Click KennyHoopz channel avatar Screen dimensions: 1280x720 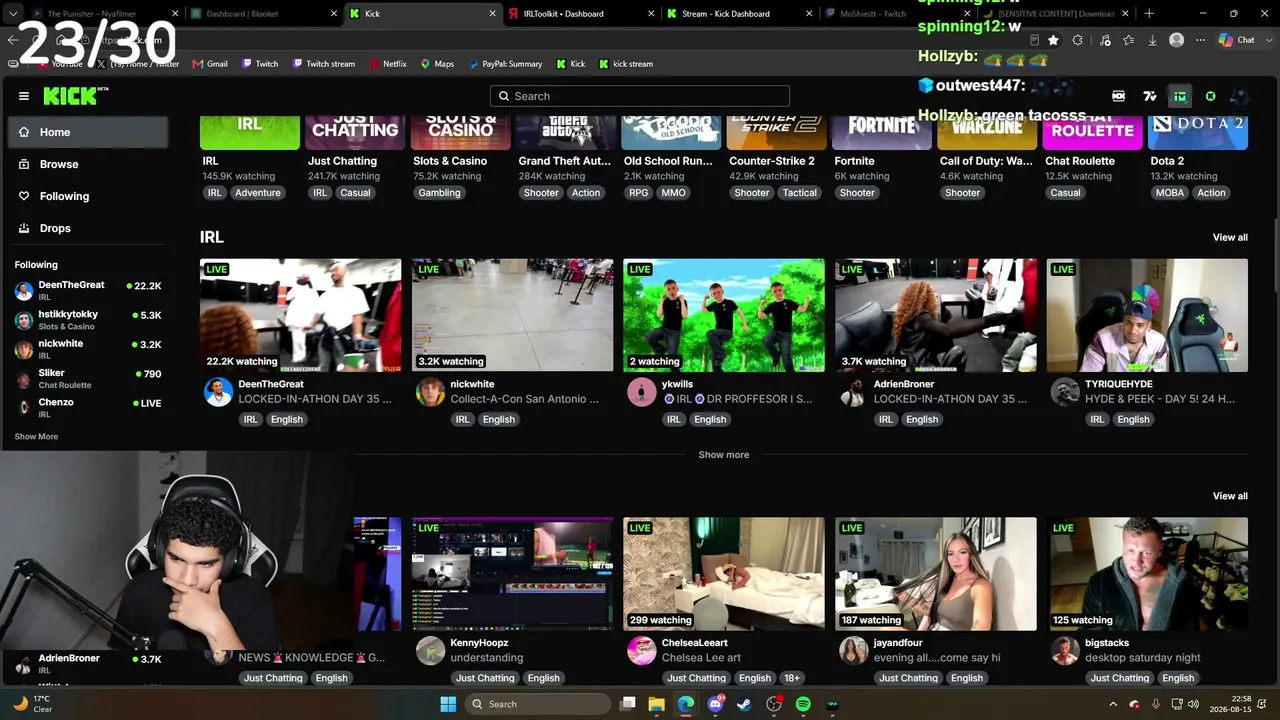click(430, 651)
